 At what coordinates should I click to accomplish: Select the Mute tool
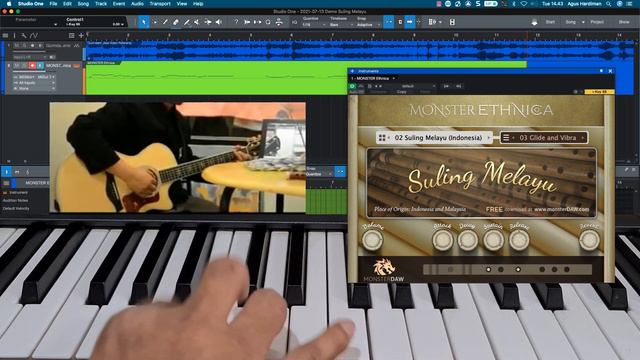(x=197, y=22)
